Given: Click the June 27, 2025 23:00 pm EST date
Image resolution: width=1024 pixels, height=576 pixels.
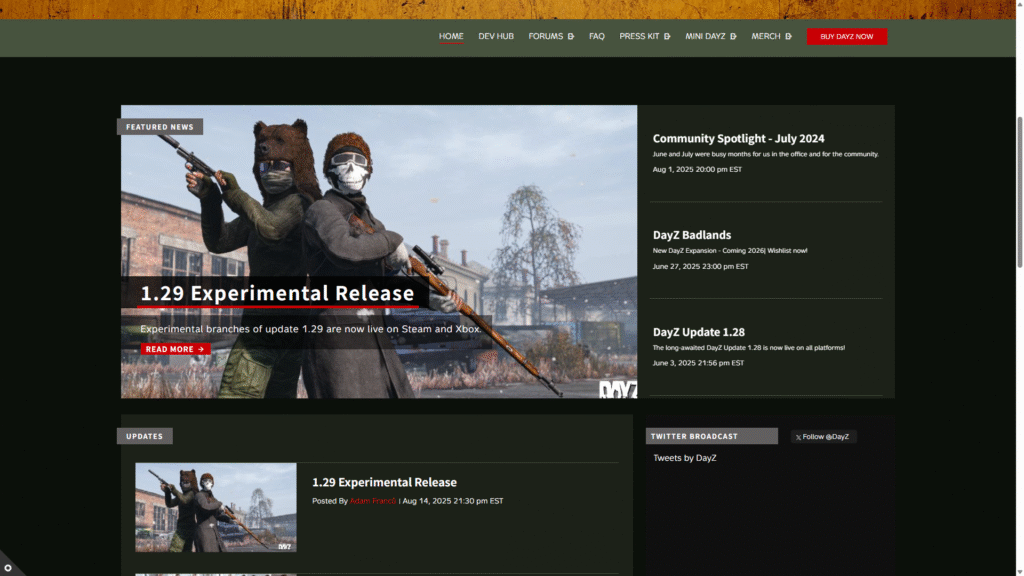Looking at the screenshot, I should click(700, 266).
